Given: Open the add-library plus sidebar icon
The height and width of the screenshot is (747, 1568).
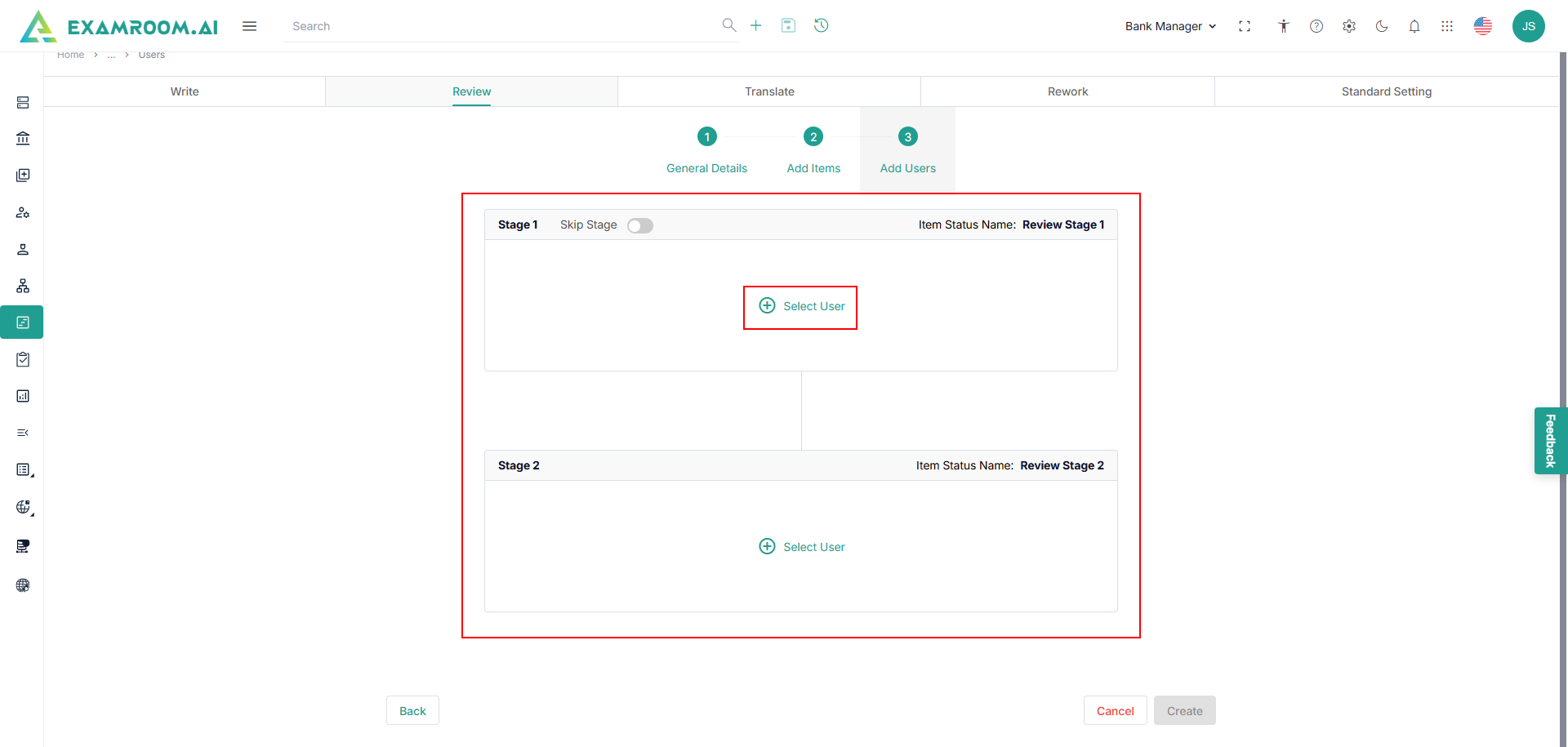Looking at the screenshot, I should (x=23, y=176).
